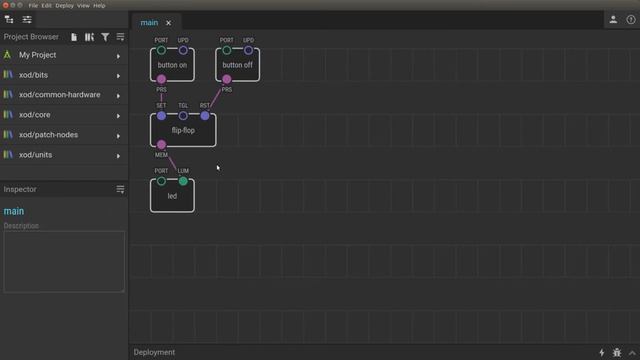640x360 pixels.
Task: Open Inspector panel options menu
Action: (120, 189)
